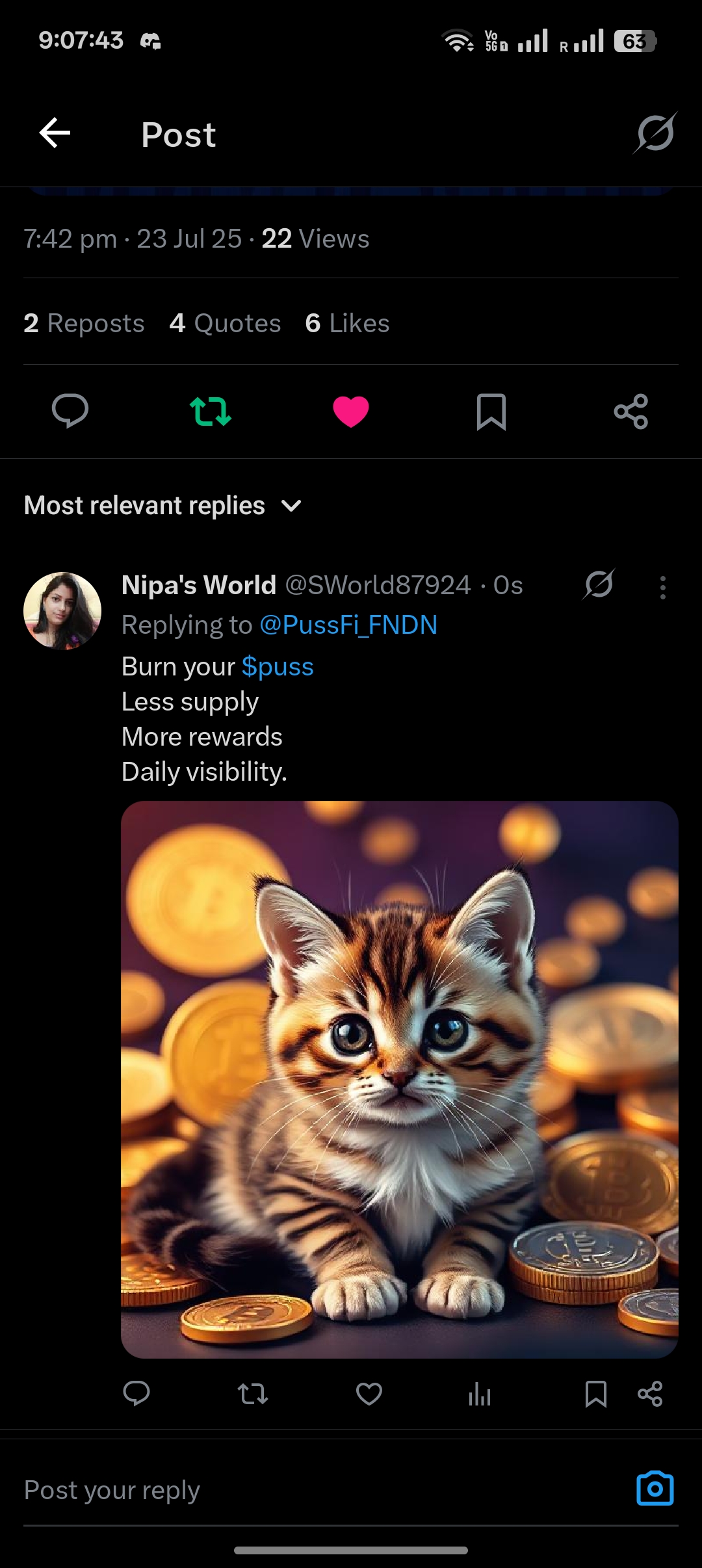
Task: Open three-dot menu on Nipa's reply
Action: [x=662, y=587]
